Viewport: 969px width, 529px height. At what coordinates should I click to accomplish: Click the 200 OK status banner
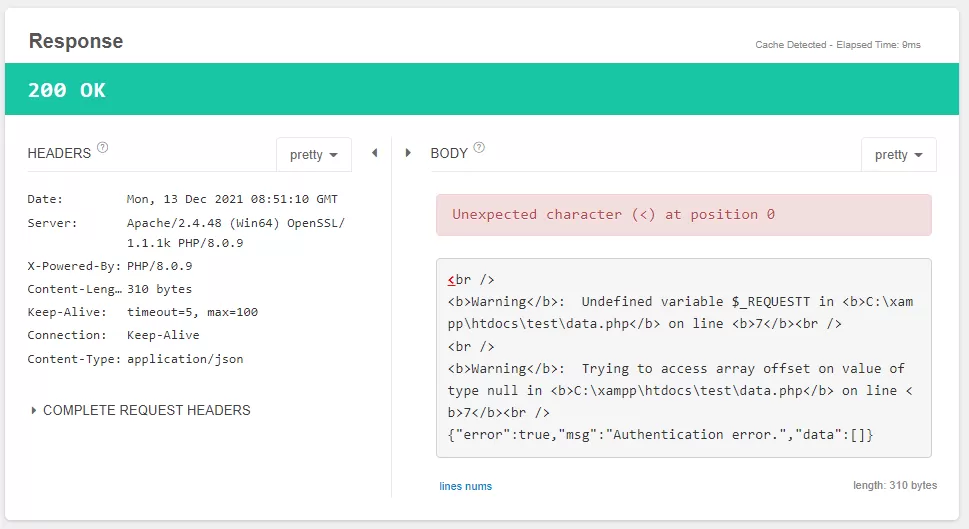(x=482, y=89)
